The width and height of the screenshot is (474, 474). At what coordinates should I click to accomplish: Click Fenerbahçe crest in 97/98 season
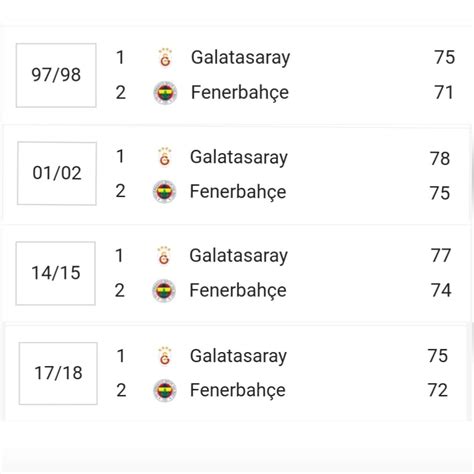[165, 93]
